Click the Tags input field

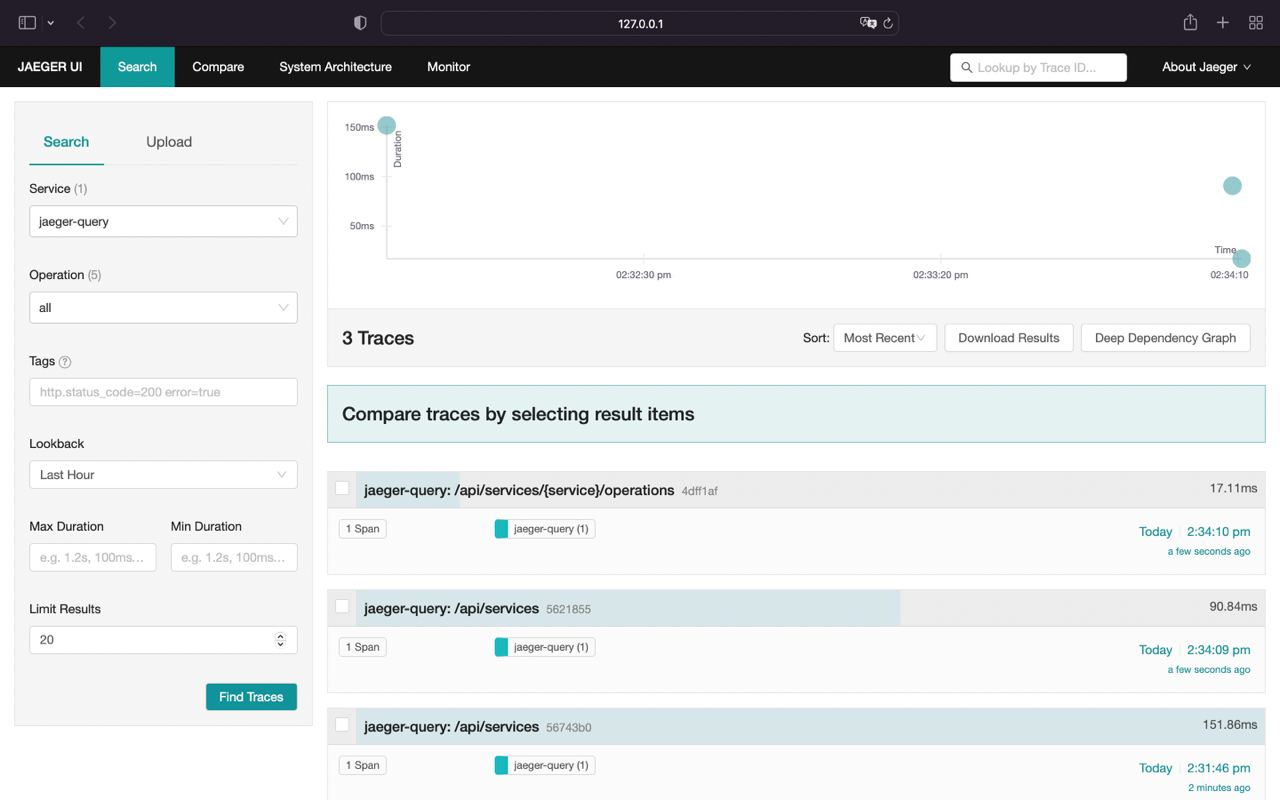163,392
